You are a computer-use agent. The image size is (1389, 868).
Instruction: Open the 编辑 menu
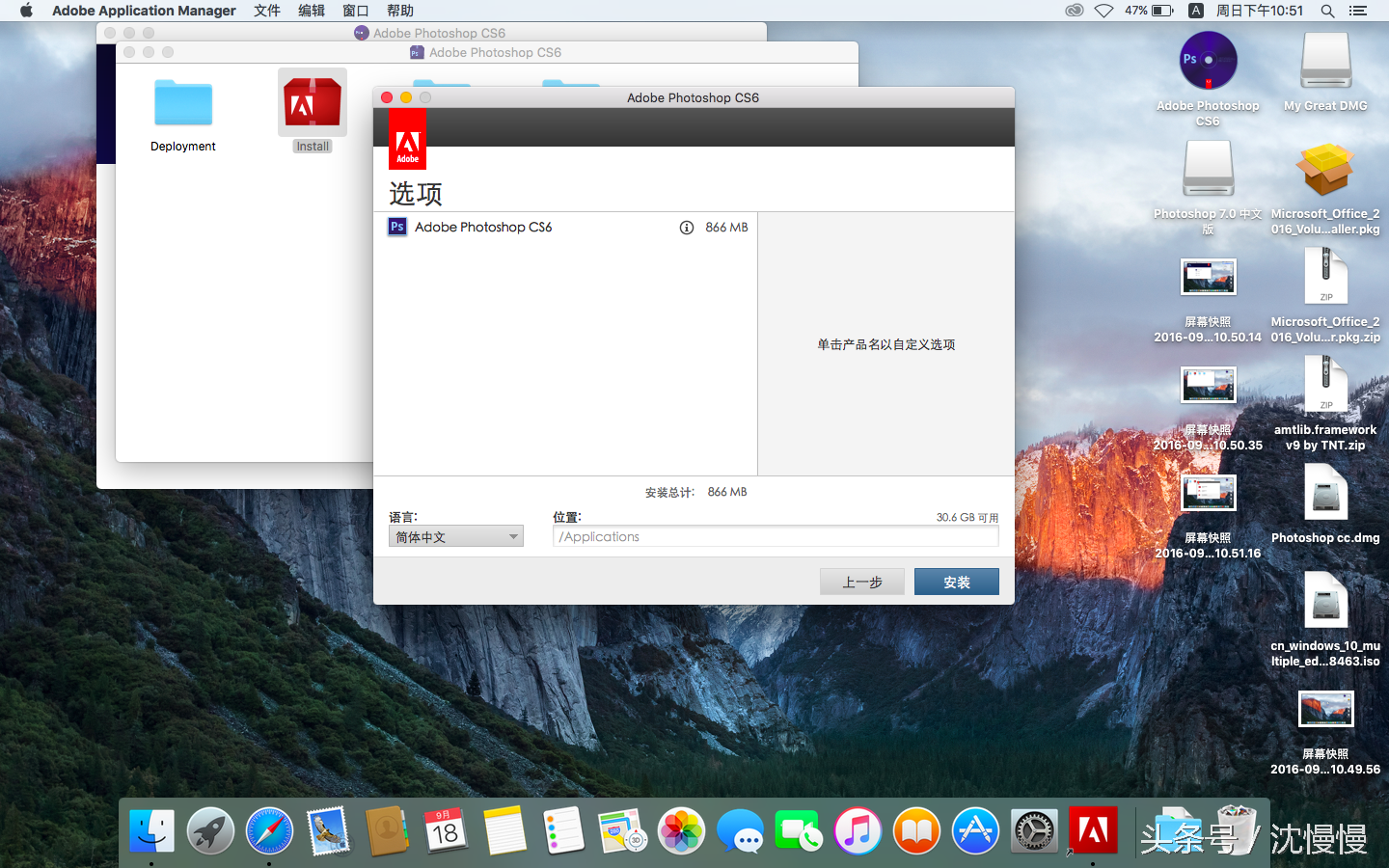pos(312,11)
